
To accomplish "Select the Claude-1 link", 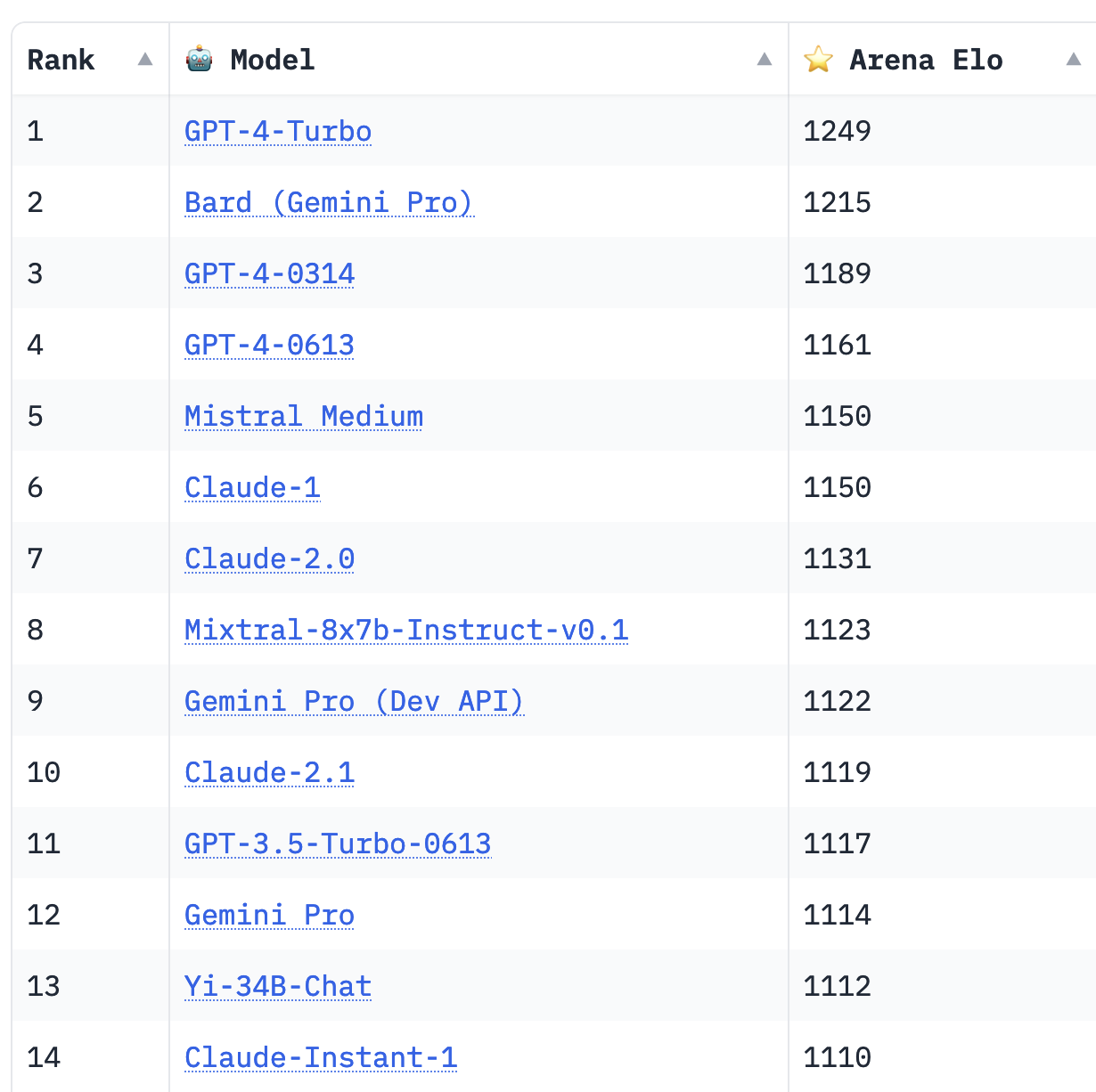I will [x=252, y=487].
